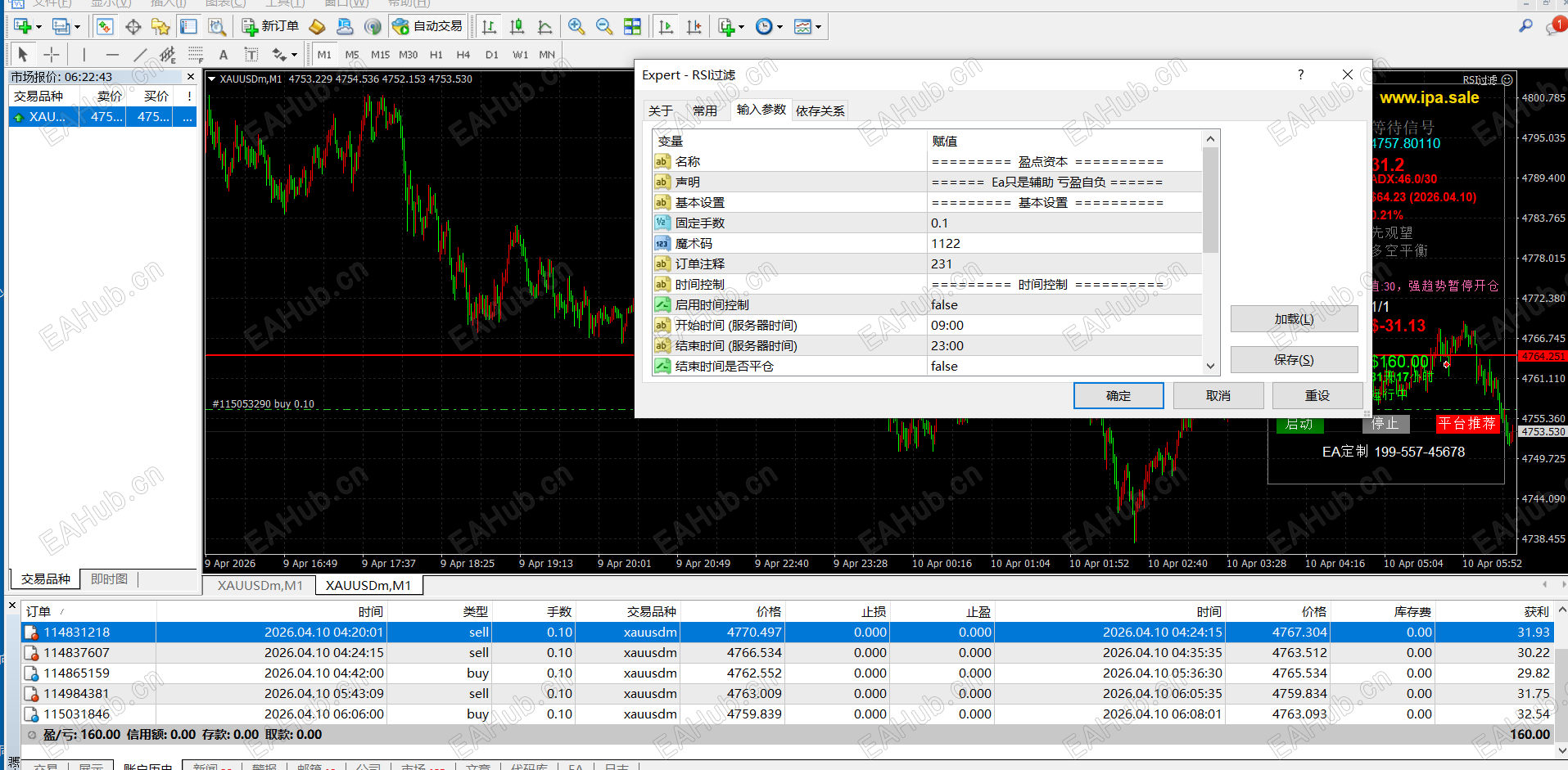The width and height of the screenshot is (1568, 770).
Task: Reset the inputs with 重设
Action: coord(1317,396)
